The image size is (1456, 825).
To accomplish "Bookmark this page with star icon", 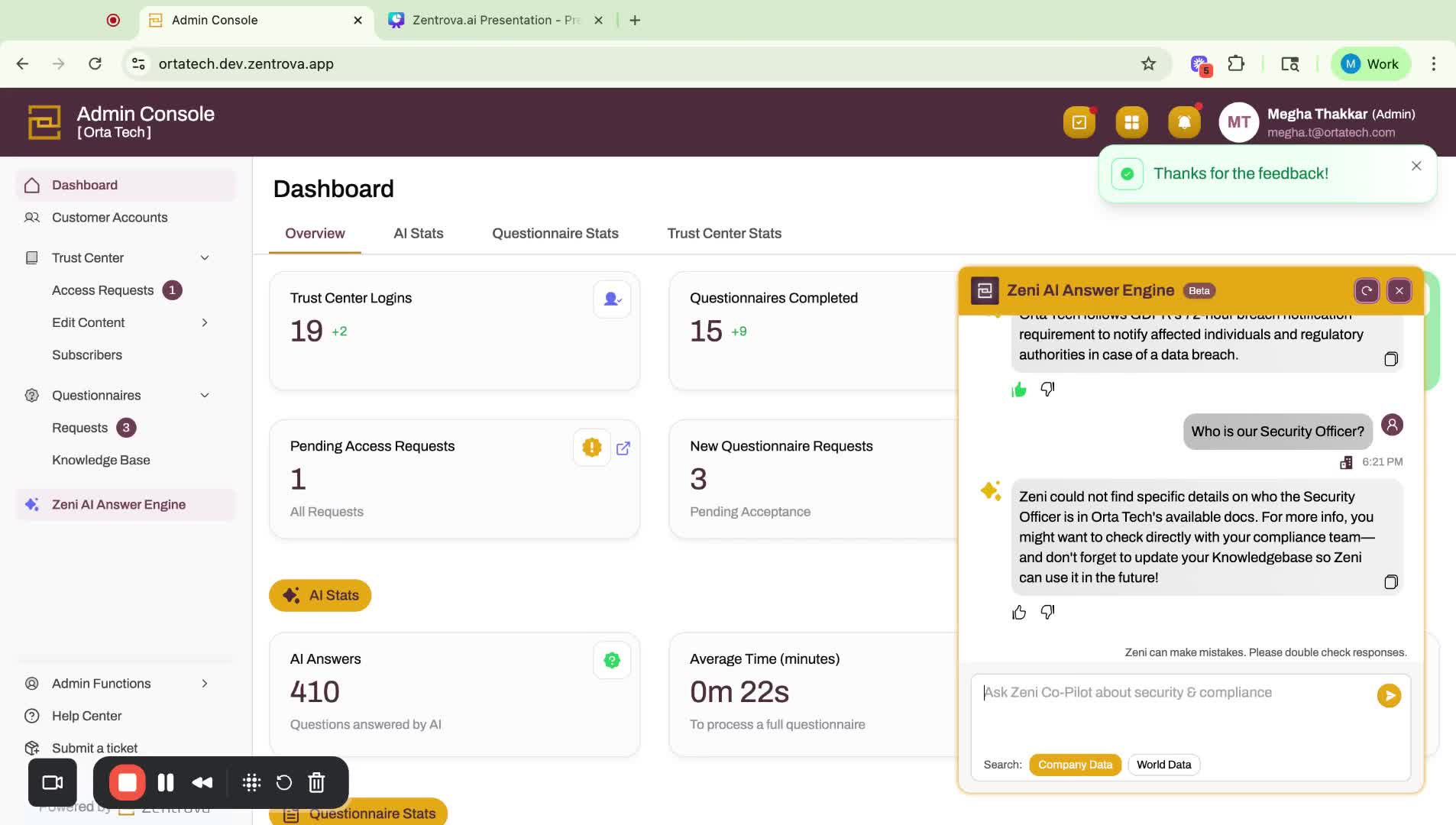I will click(1148, 64).
